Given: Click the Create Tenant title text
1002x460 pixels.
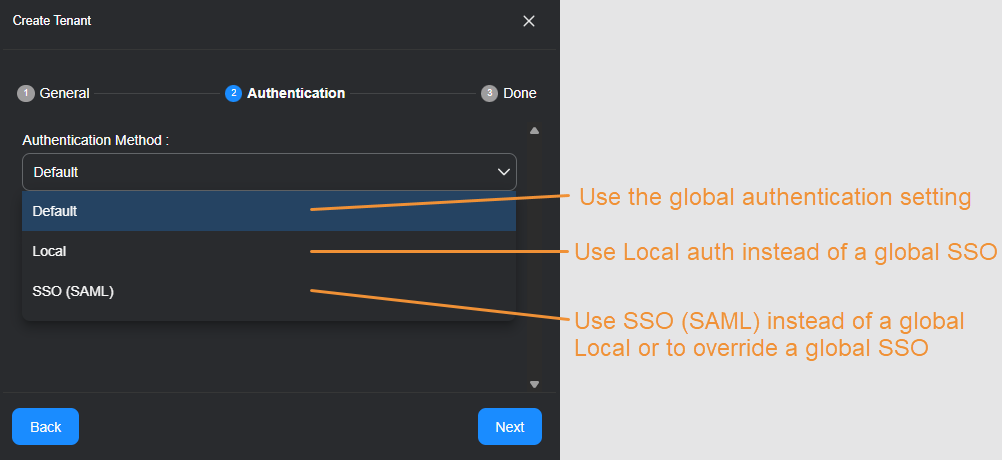Looking at the screenshot, I should pos(52,21).
